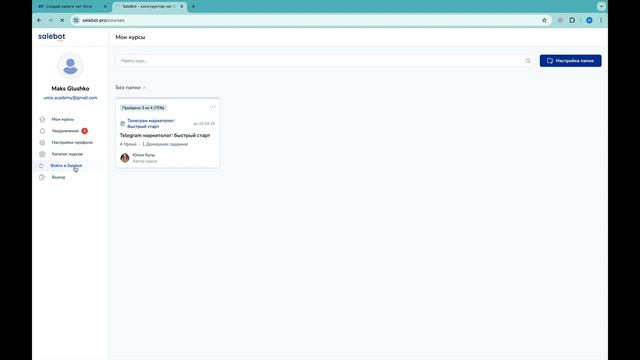The width and height of the screenshot is (640, 360).
Task: Click the logout icon beside Выход
Action: point(42,177)
